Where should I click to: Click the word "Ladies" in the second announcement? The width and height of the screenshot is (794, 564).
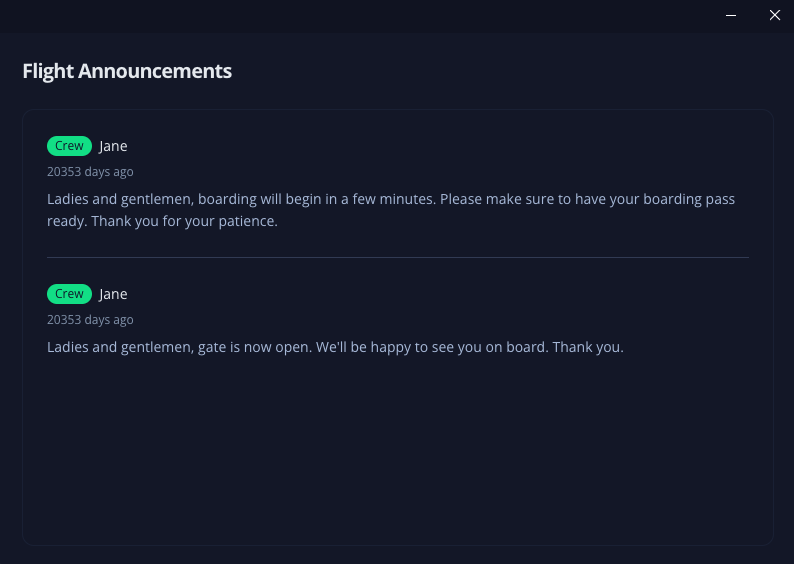(x=68, y=347)
